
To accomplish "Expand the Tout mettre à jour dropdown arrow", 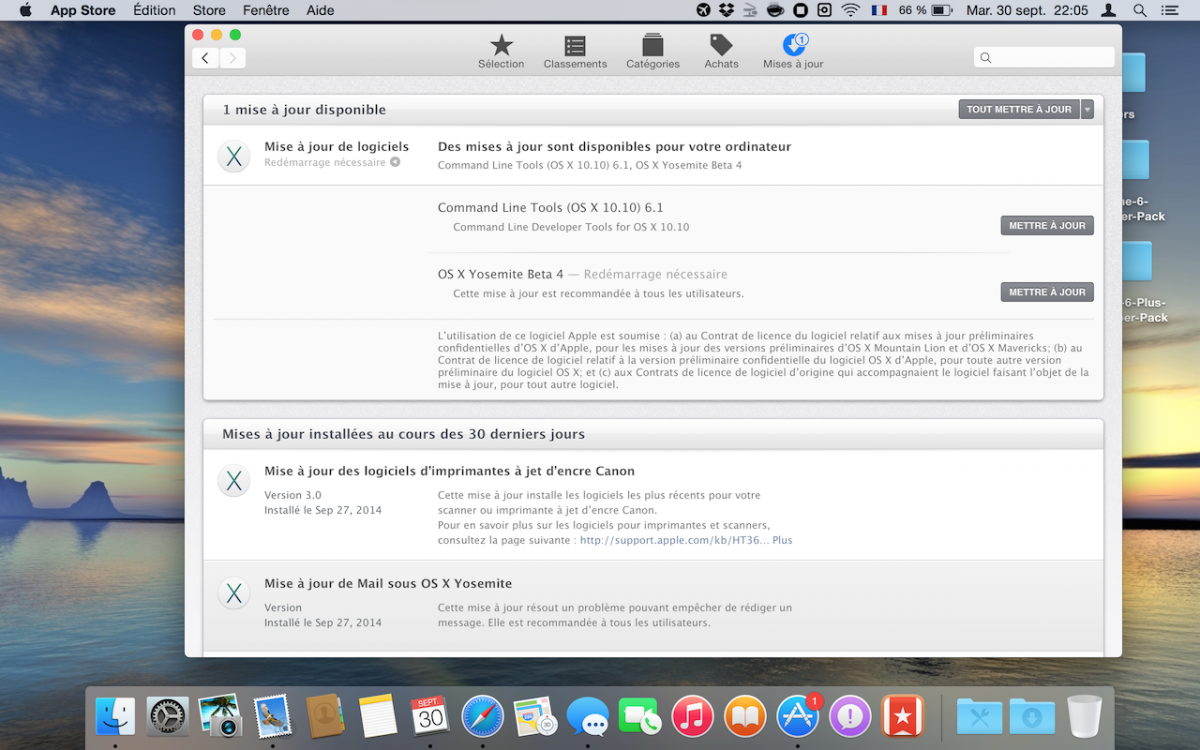I will pos(1087,109).
